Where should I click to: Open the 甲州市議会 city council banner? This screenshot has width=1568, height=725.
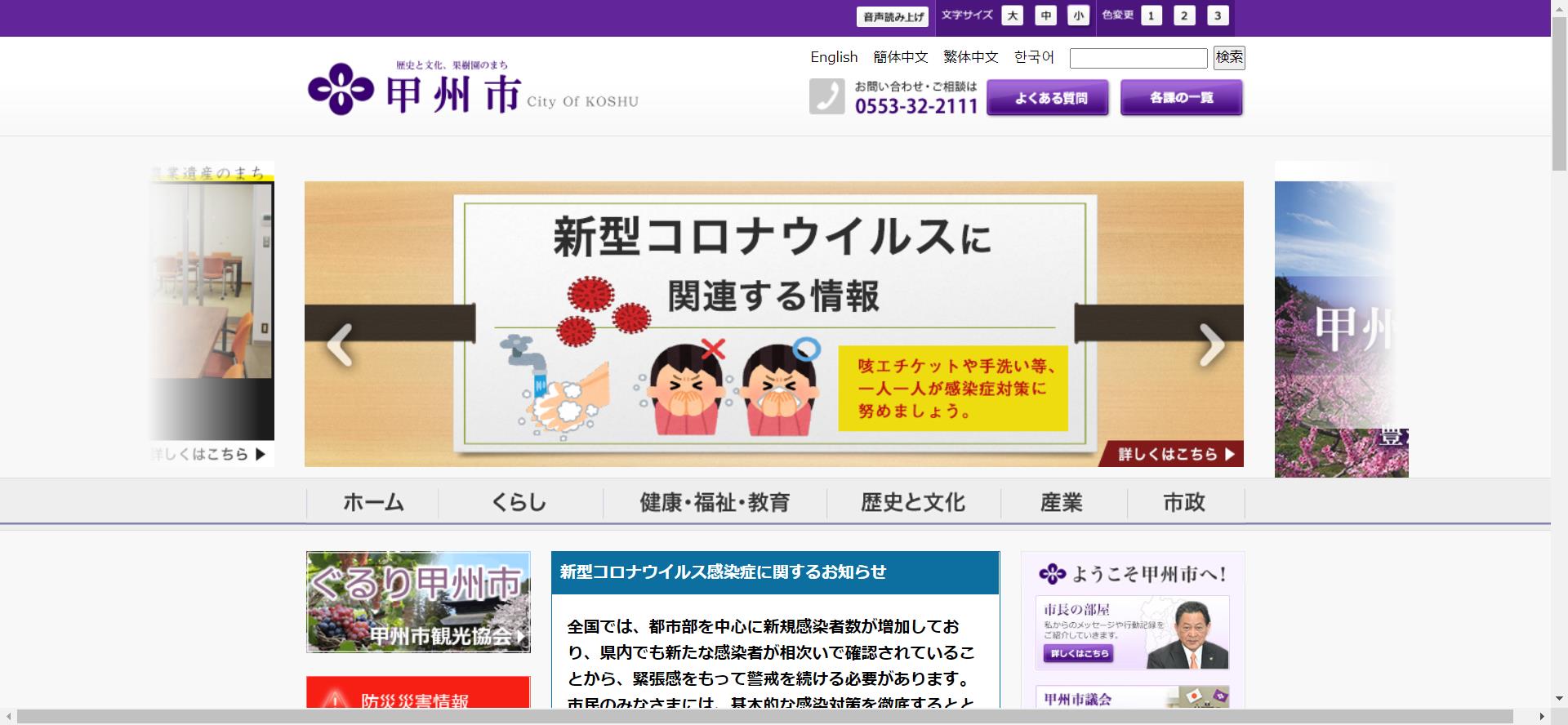[x=1132, y=697]
